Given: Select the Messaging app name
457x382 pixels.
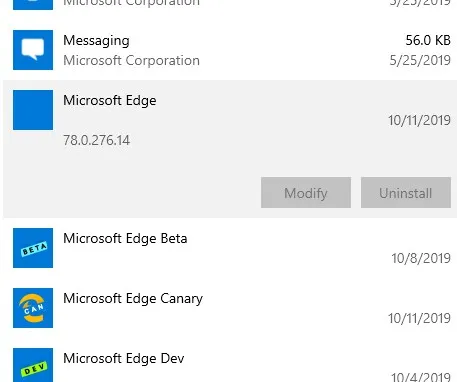Looking at the screenshot, I should [96, 41].
